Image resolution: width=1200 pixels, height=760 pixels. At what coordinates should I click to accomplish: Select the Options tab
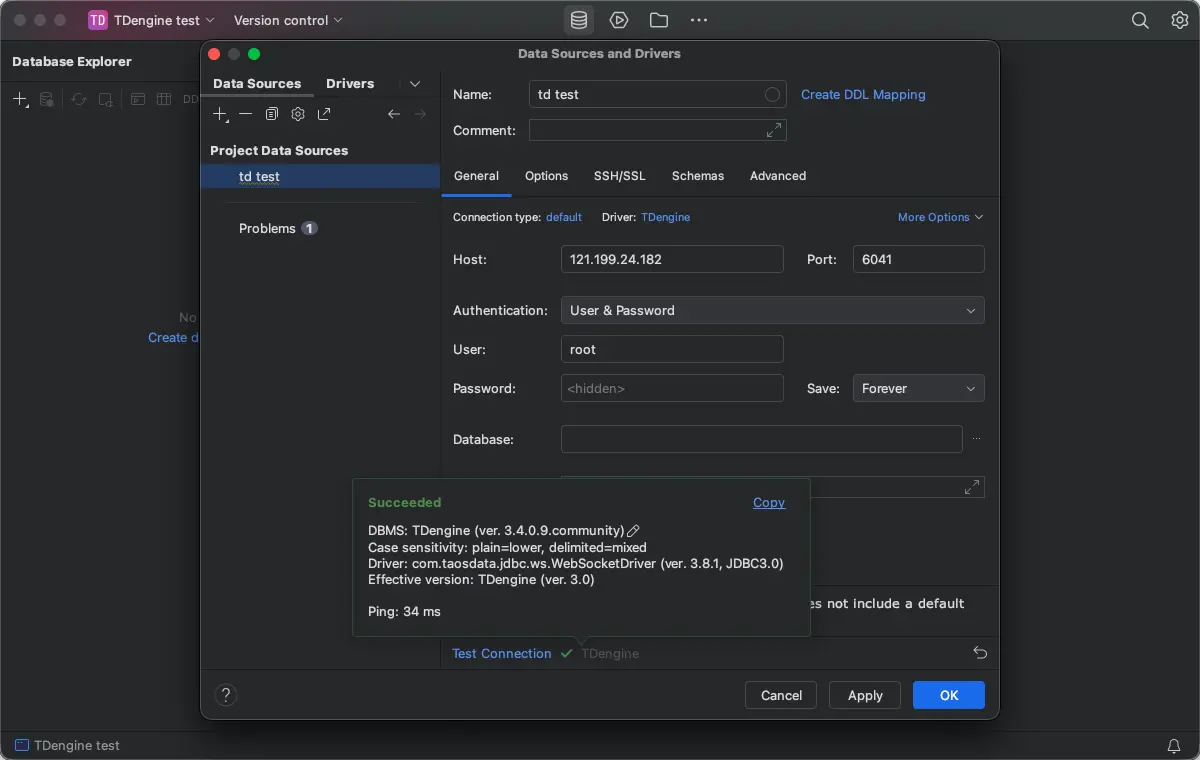(547, 176)
